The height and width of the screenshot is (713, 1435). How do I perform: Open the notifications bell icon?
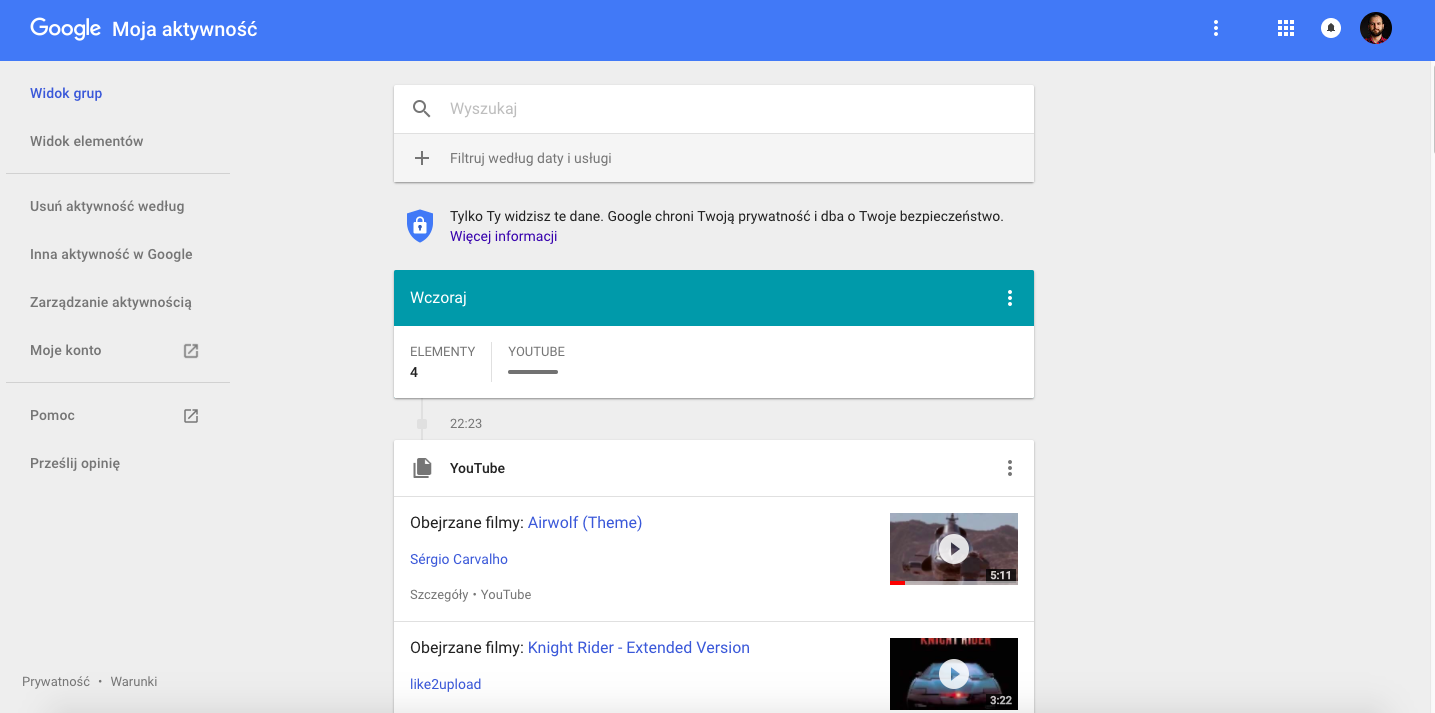click(x=1331, y=29)
